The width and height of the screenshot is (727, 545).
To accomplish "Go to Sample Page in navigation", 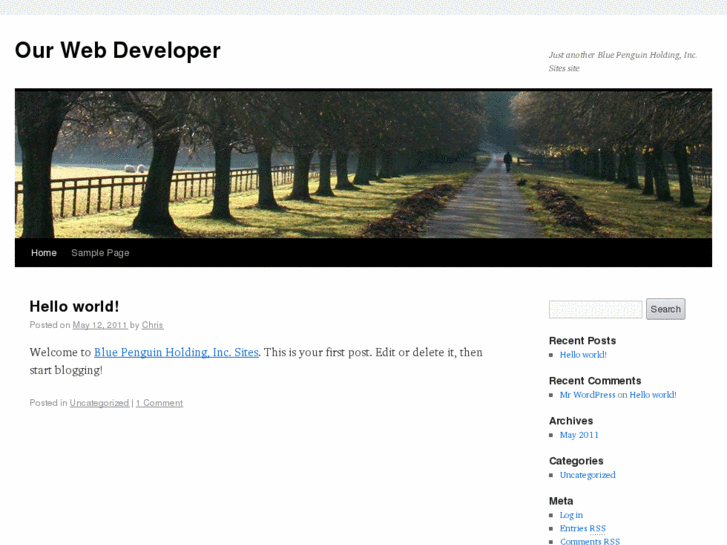I will (x=100, y=253).
